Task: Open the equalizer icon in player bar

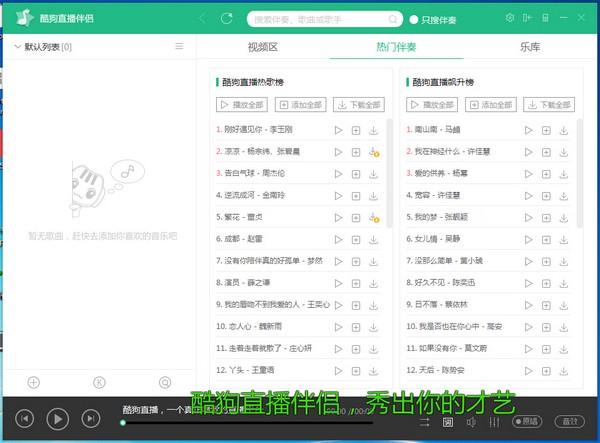Action: [494, 422]
